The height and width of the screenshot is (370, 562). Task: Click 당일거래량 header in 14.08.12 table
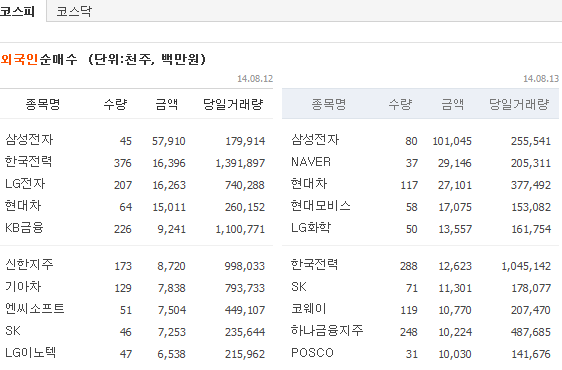[x=233, y=104]
